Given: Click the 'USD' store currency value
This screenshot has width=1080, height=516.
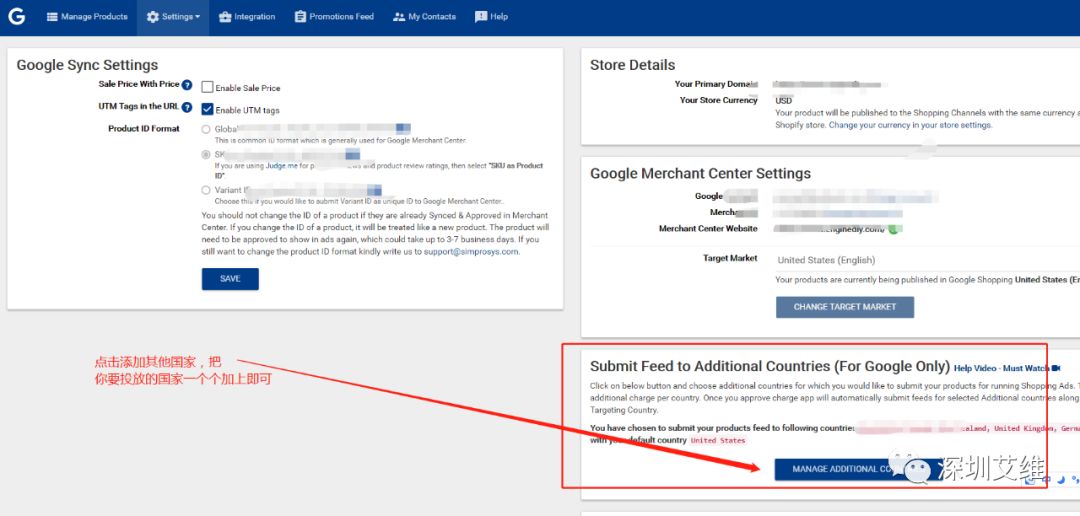Looking at the screenshot, I should click(784, 101).
